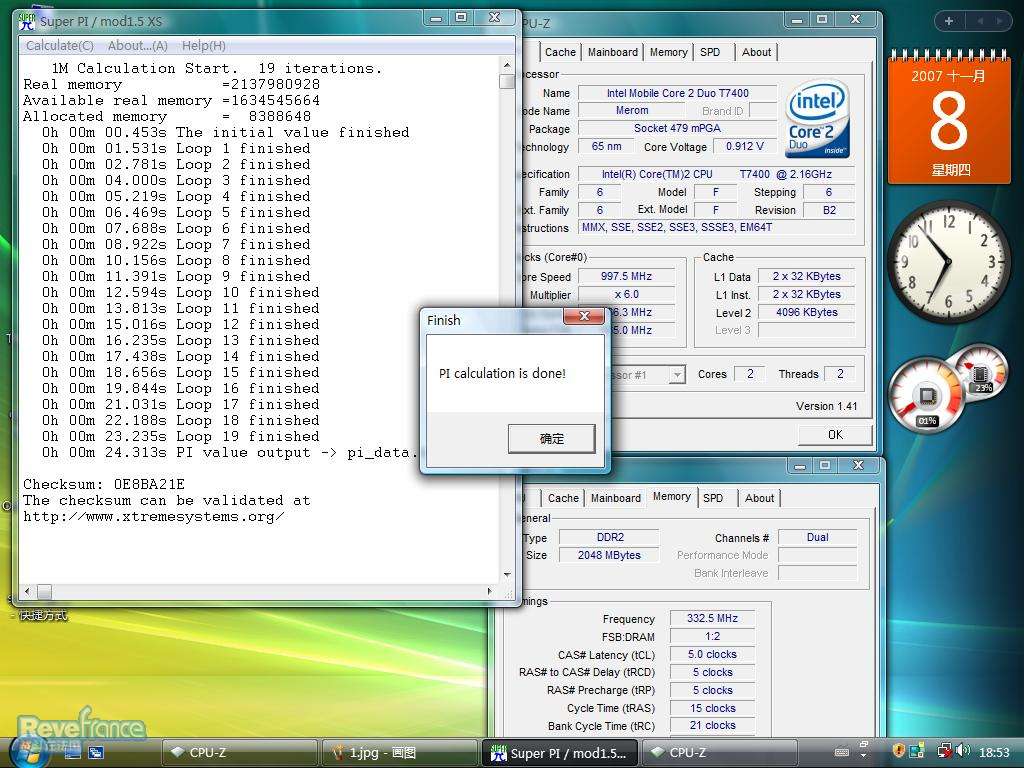Open the Help(H) menu in Super PI
This screenshot has height=768, width=1024.
pyautogui.click(x=203, y=45)
